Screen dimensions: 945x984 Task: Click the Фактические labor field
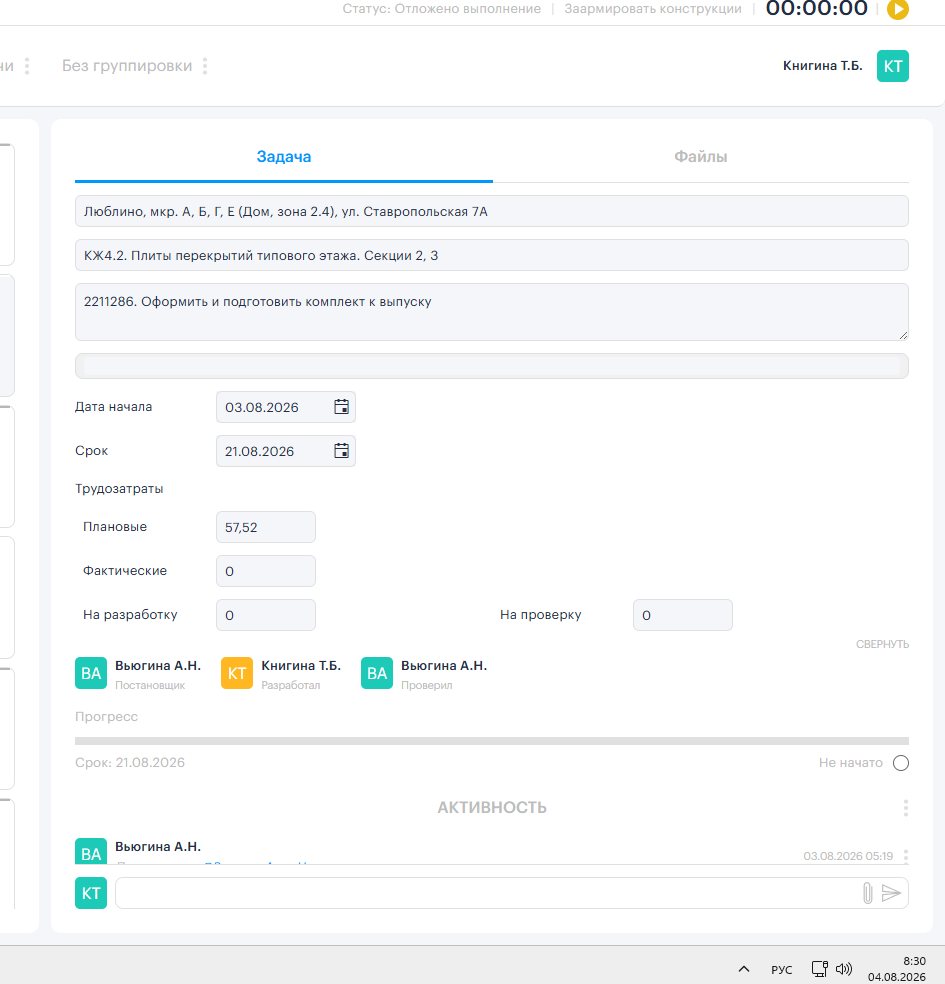point(266,571)
